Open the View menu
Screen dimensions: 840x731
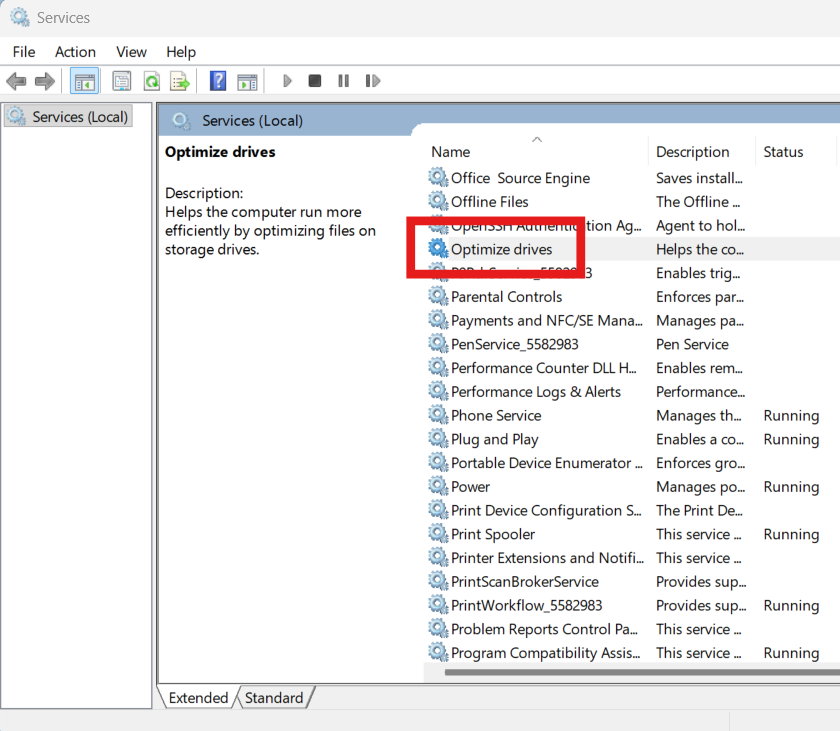[131, 51]
